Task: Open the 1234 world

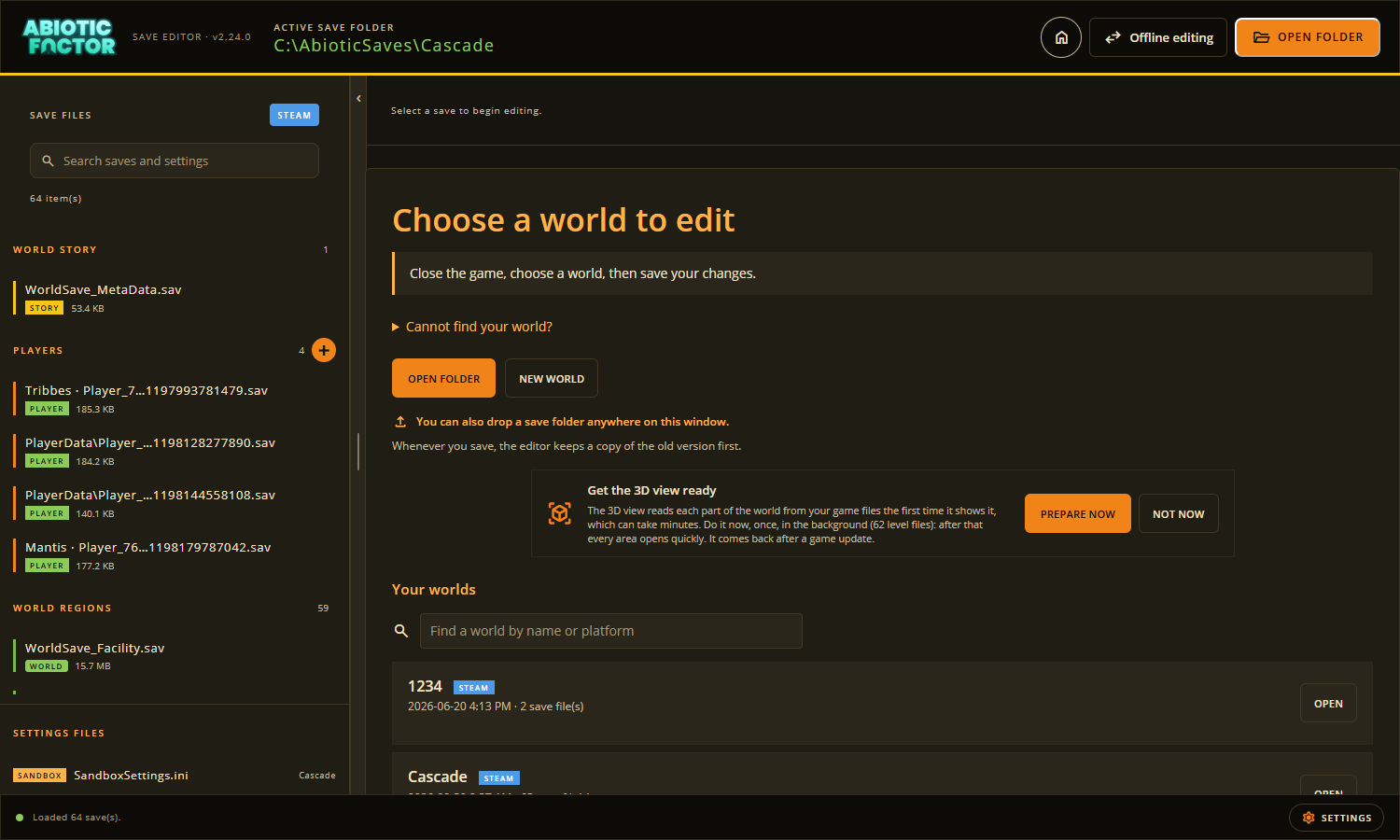Action: [x=1328, y=703]
